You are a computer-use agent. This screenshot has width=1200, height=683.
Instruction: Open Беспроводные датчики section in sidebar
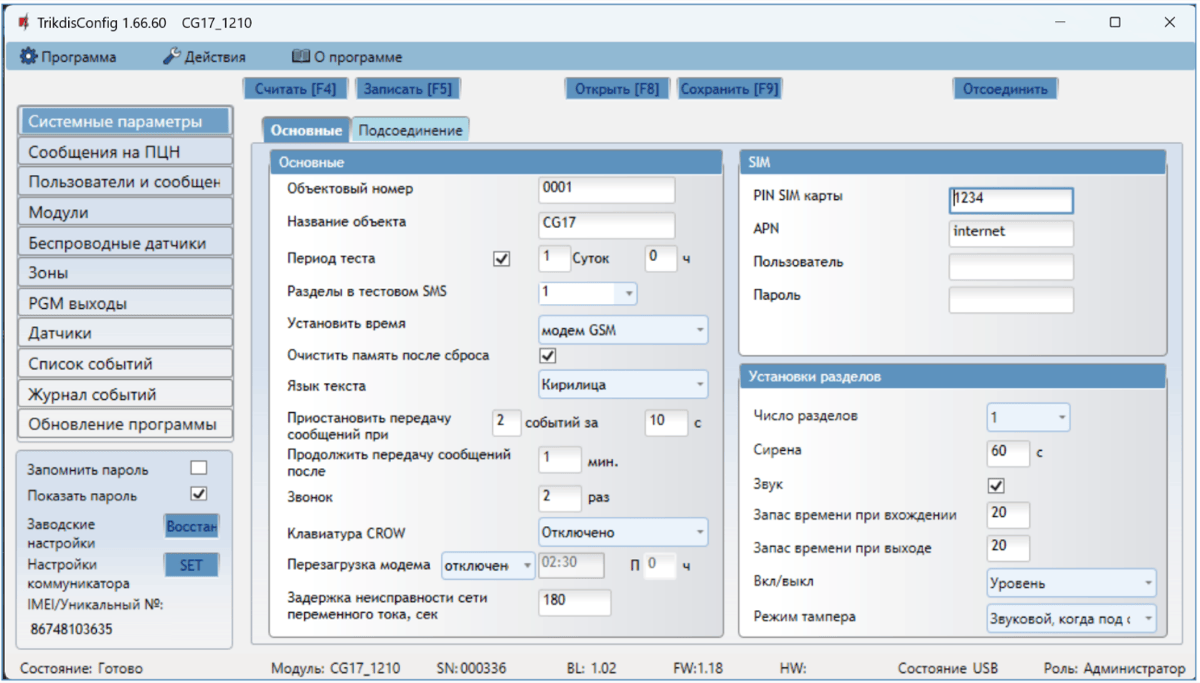124,243
